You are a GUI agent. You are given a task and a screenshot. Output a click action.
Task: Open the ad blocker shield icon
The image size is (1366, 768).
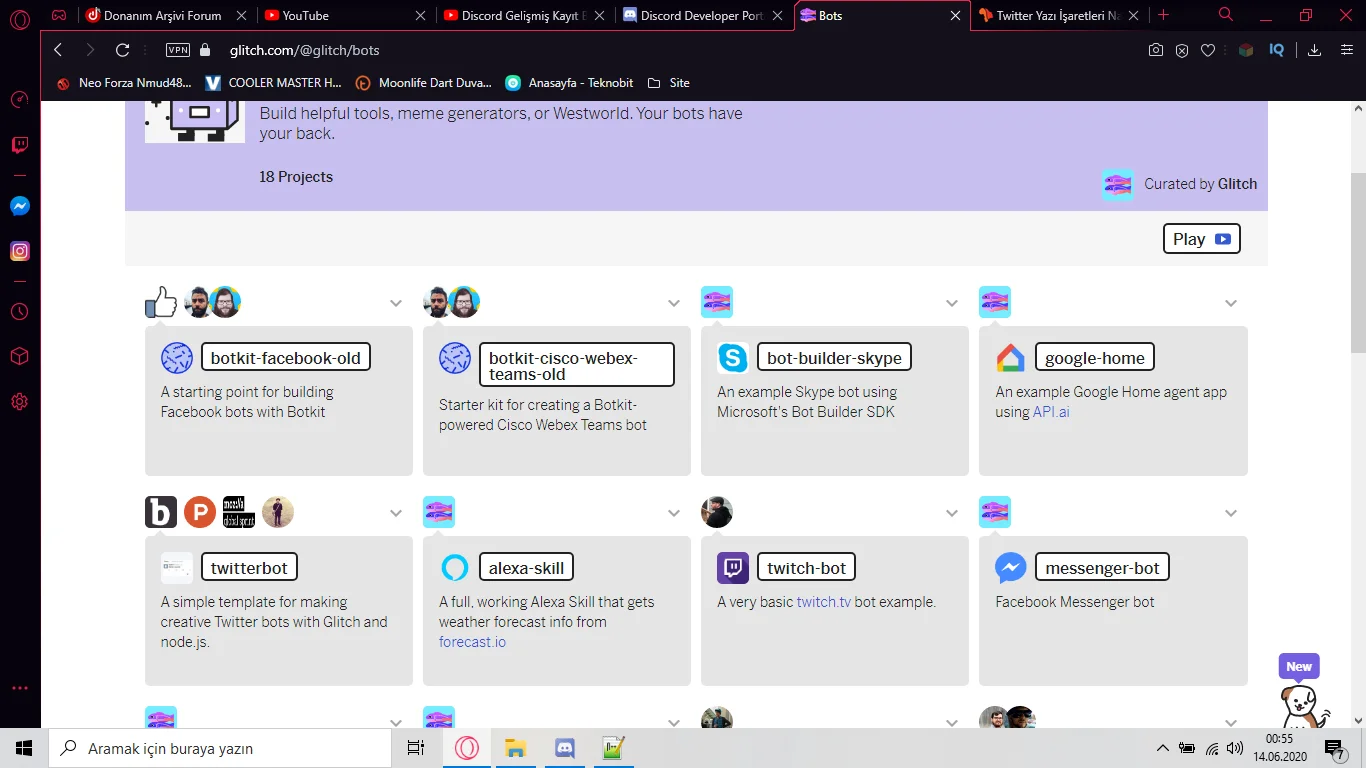click(1182, 50)
